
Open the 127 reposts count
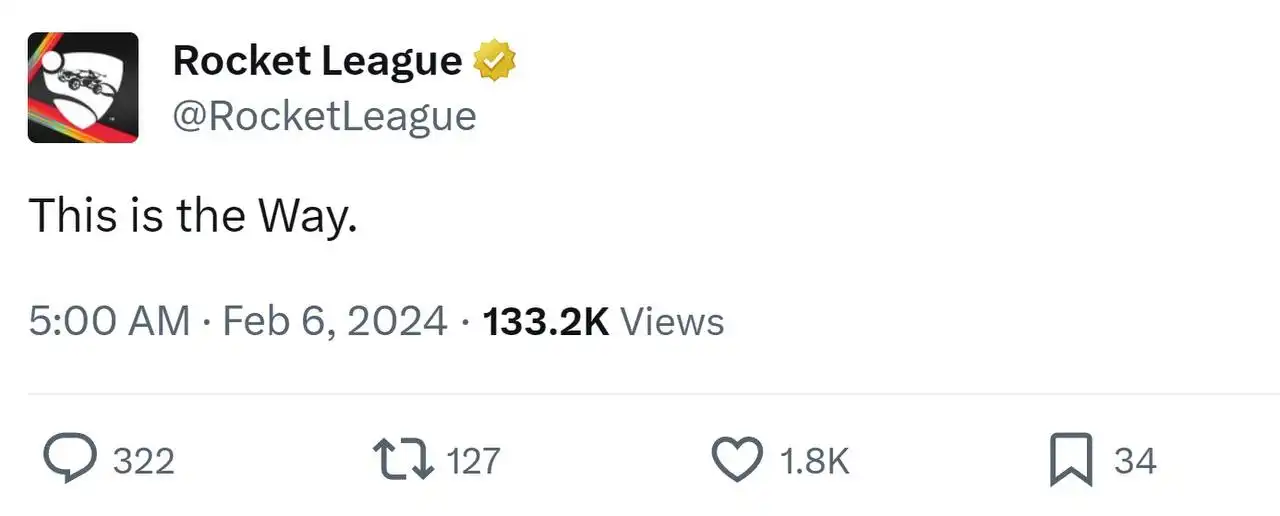[473, 461]
